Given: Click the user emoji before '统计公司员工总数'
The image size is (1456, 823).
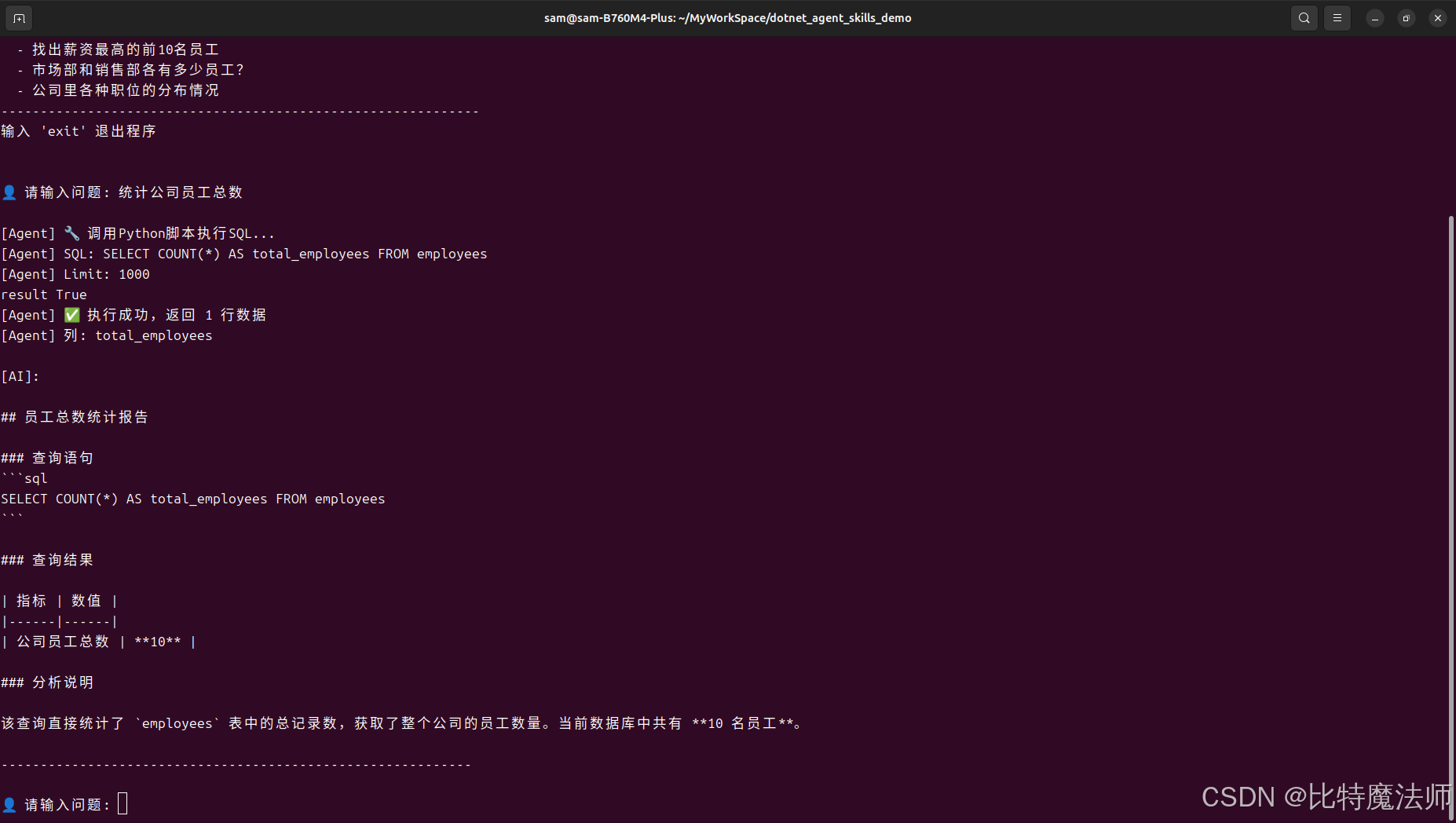Looking at the screenshot, I should [x=9, y=192].
